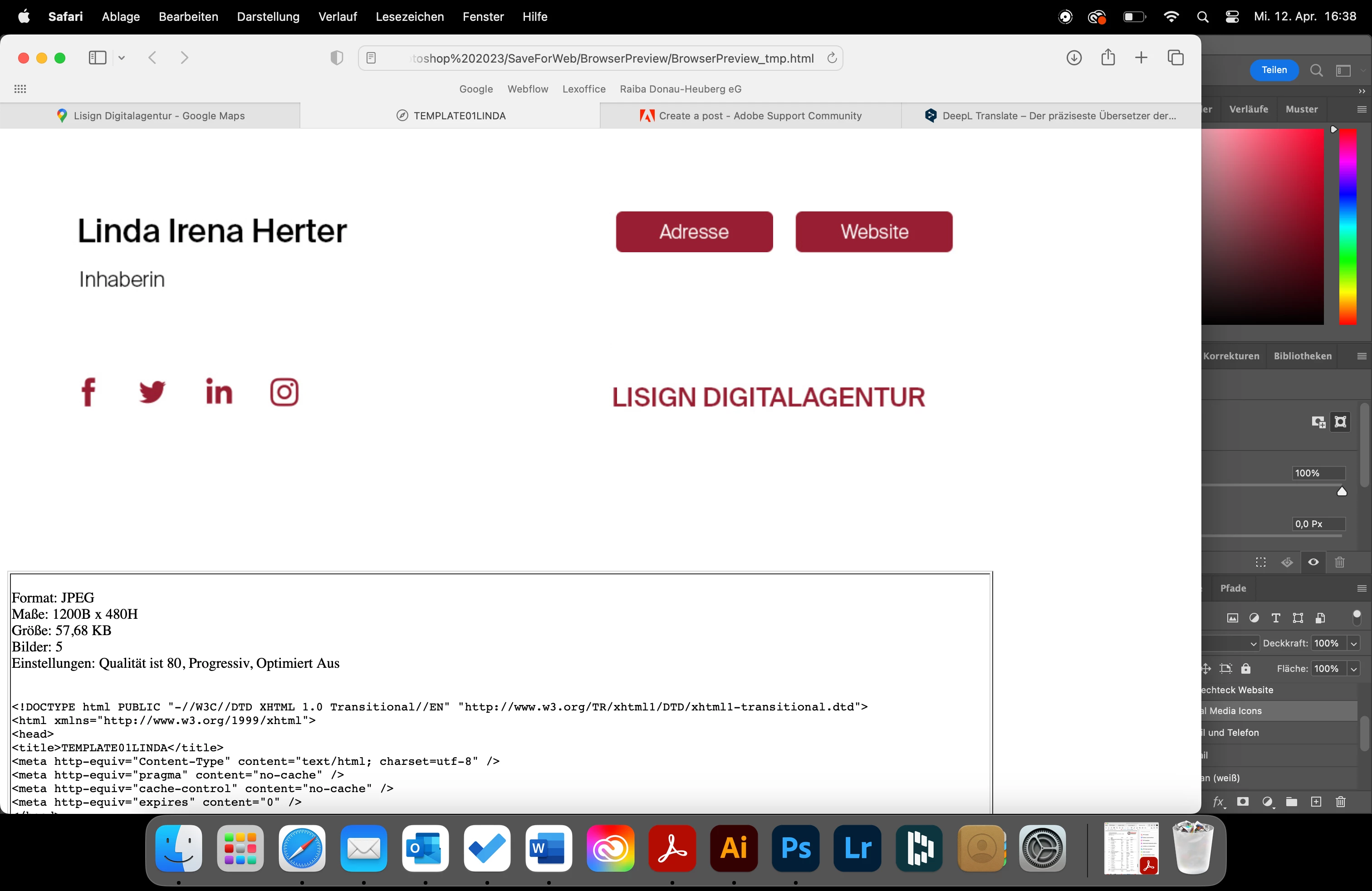Expand the Safari sidebar options chevron

tap(122, 58)
